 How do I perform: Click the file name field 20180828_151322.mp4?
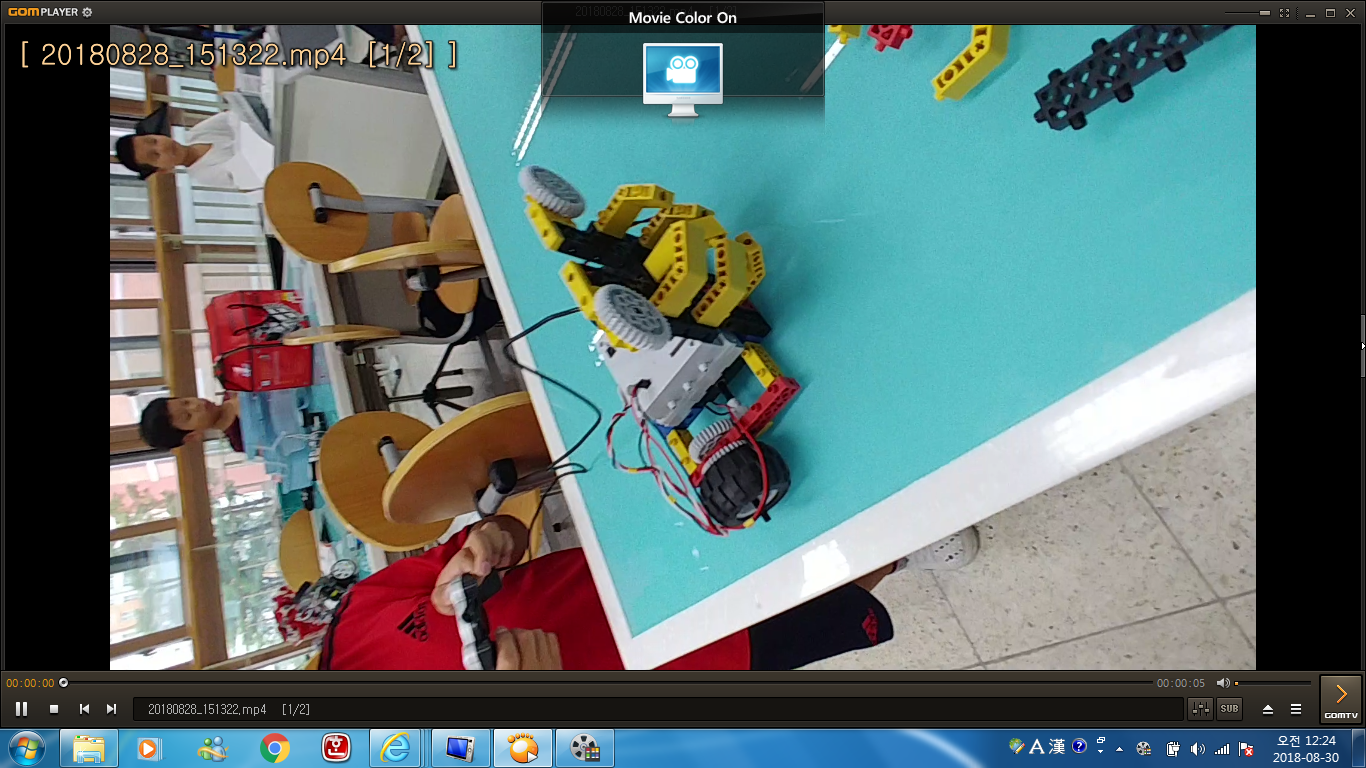[x=658, y=709]
